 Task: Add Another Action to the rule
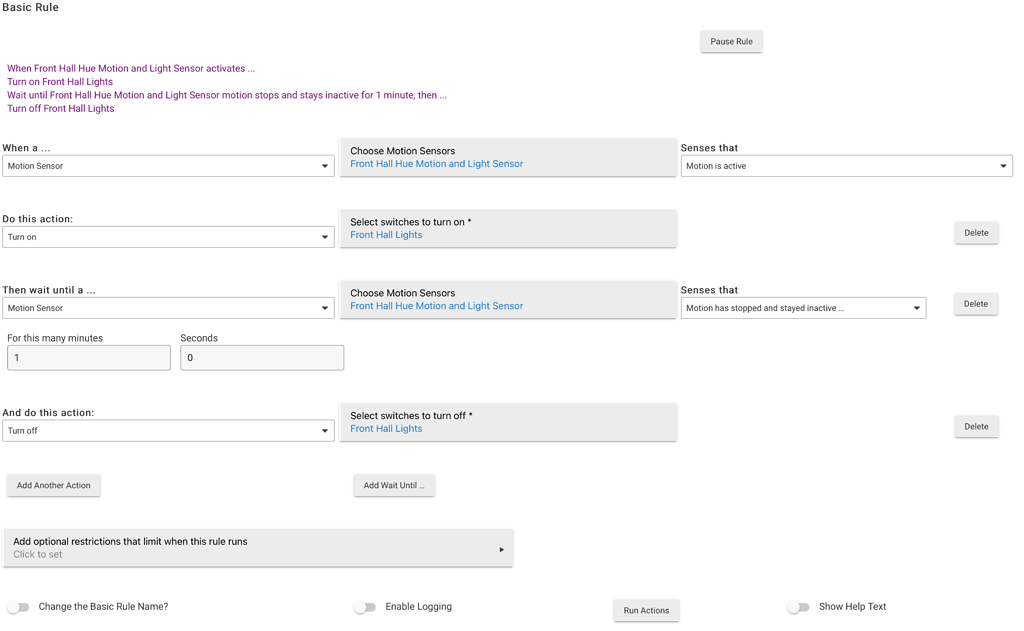click(53, 485)
